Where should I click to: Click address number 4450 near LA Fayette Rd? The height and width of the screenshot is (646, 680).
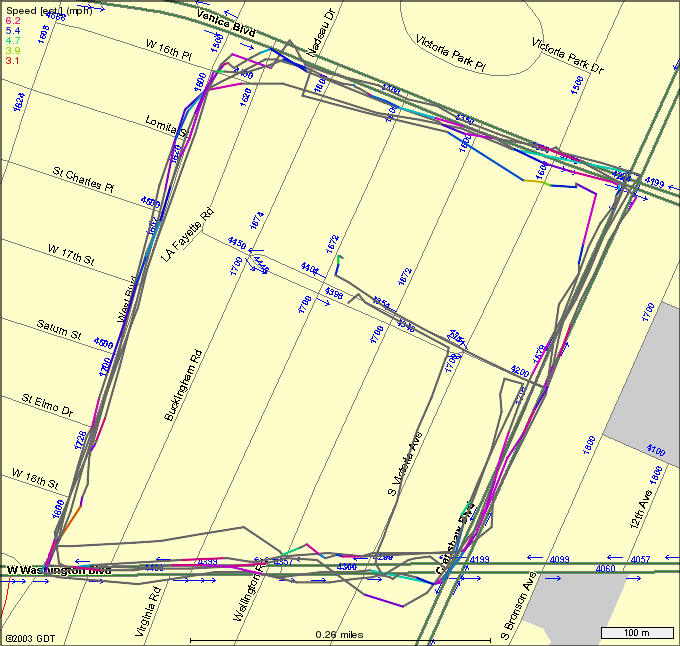[x=237, y=242]
